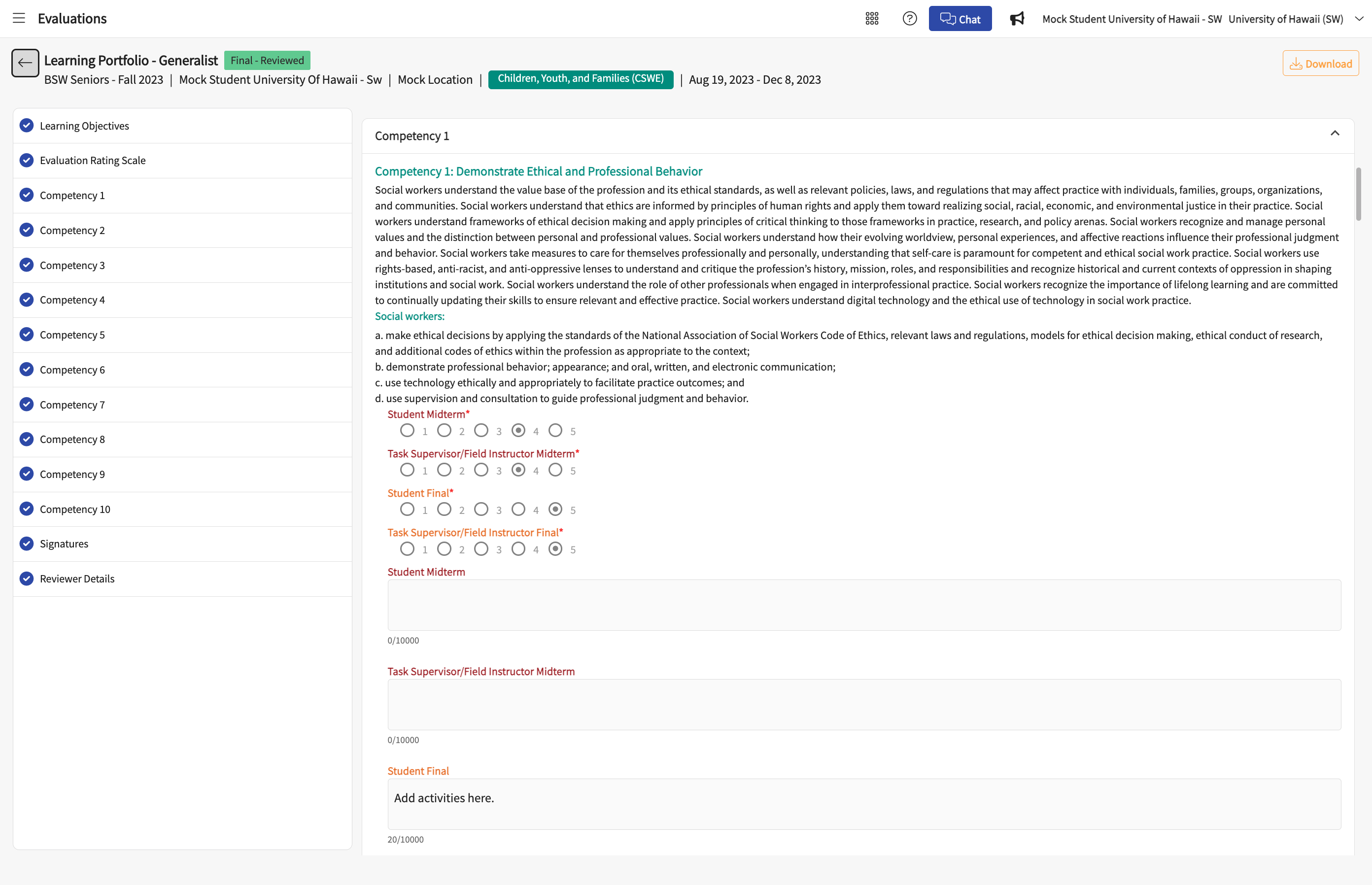Viewport: 1372px width, 885px height.
Task: Click the Final - Reviewed status badge
Action: pos(267,60)
